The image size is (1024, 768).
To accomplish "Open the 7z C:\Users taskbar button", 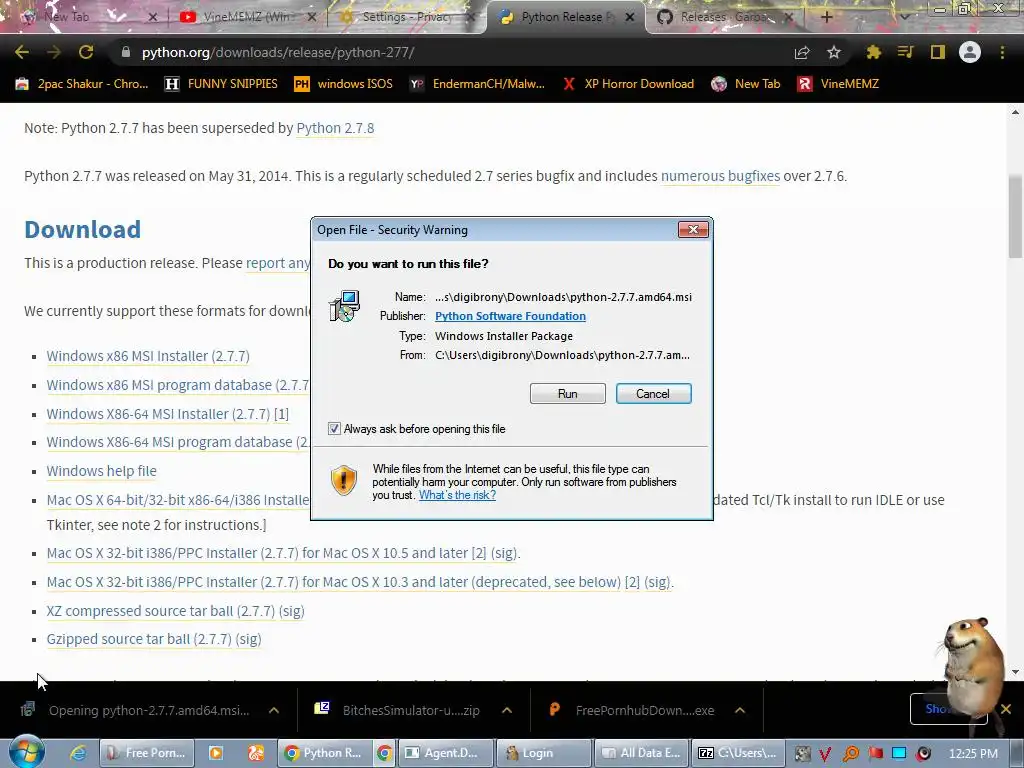I will click(739, 753).
